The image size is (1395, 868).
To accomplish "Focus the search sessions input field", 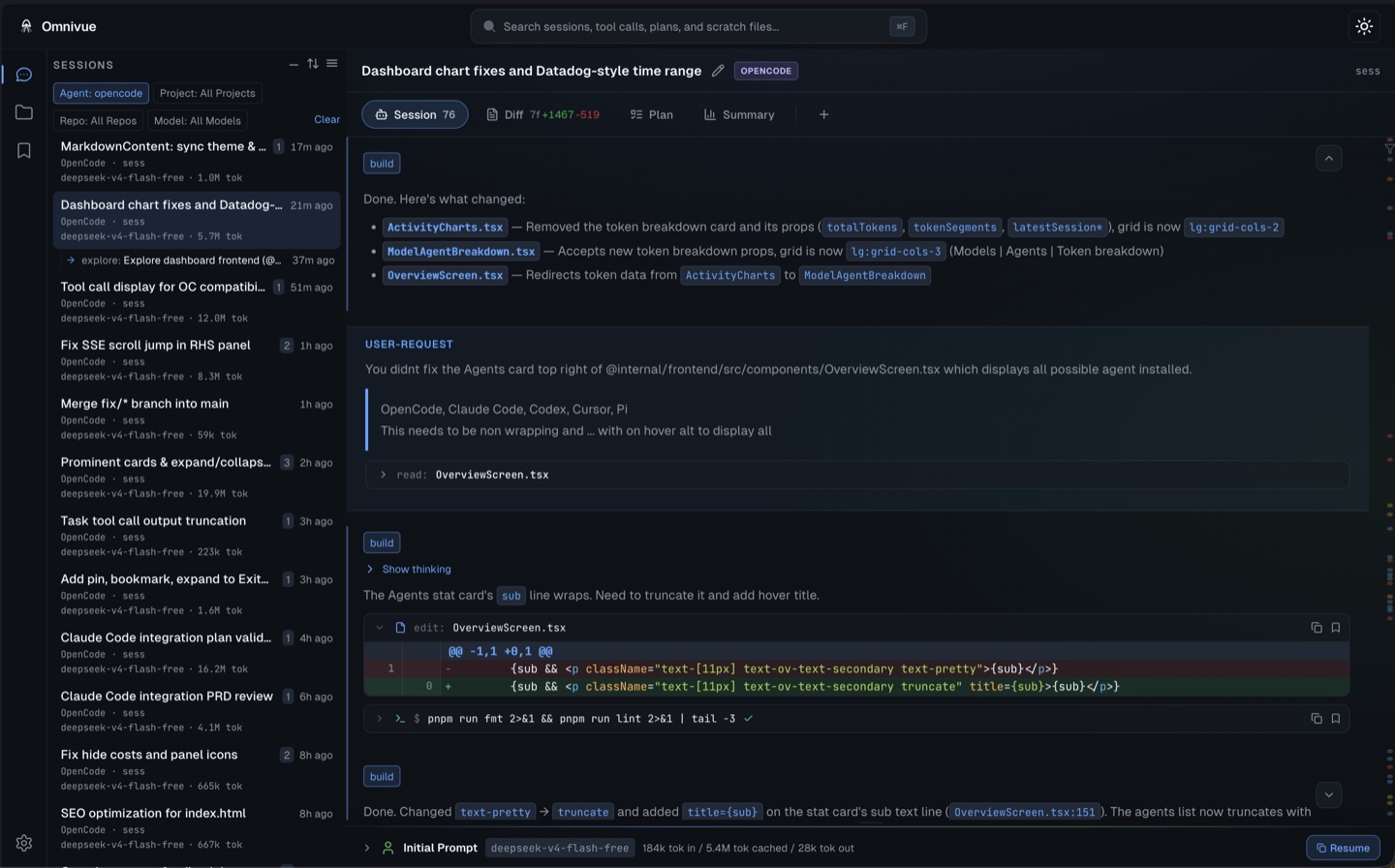I will [698, 26].
